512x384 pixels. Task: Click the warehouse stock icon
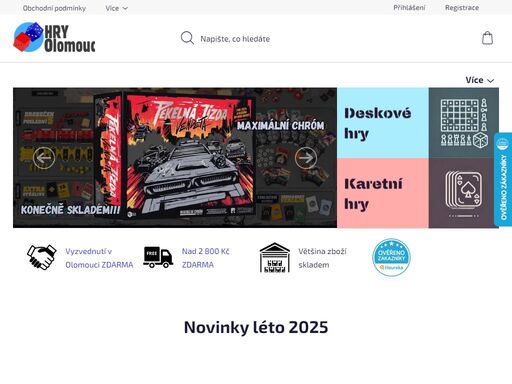click(275, 258)
